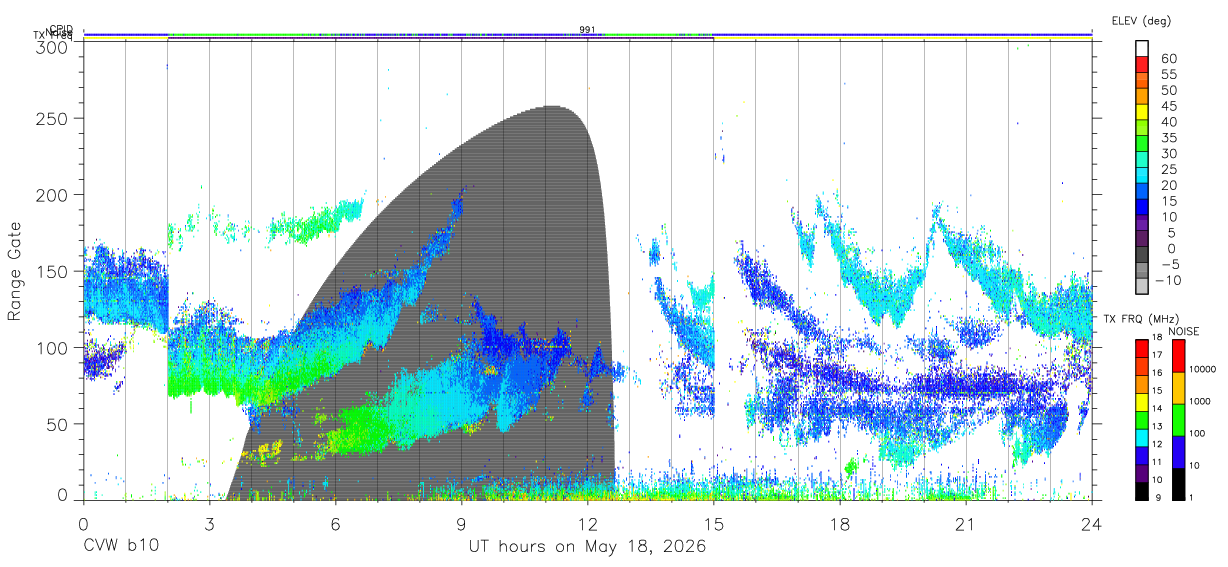Pick ELEV colorbar band between 0 and -5

(x=1142, y=255)
